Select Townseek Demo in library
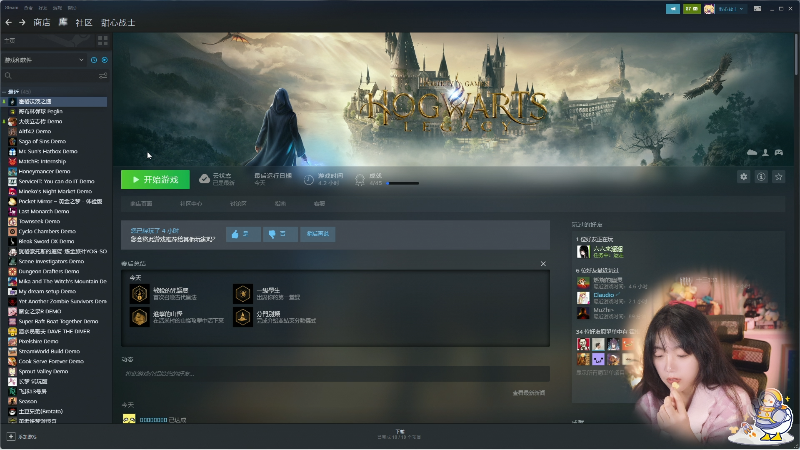 [x=39, y=221]
